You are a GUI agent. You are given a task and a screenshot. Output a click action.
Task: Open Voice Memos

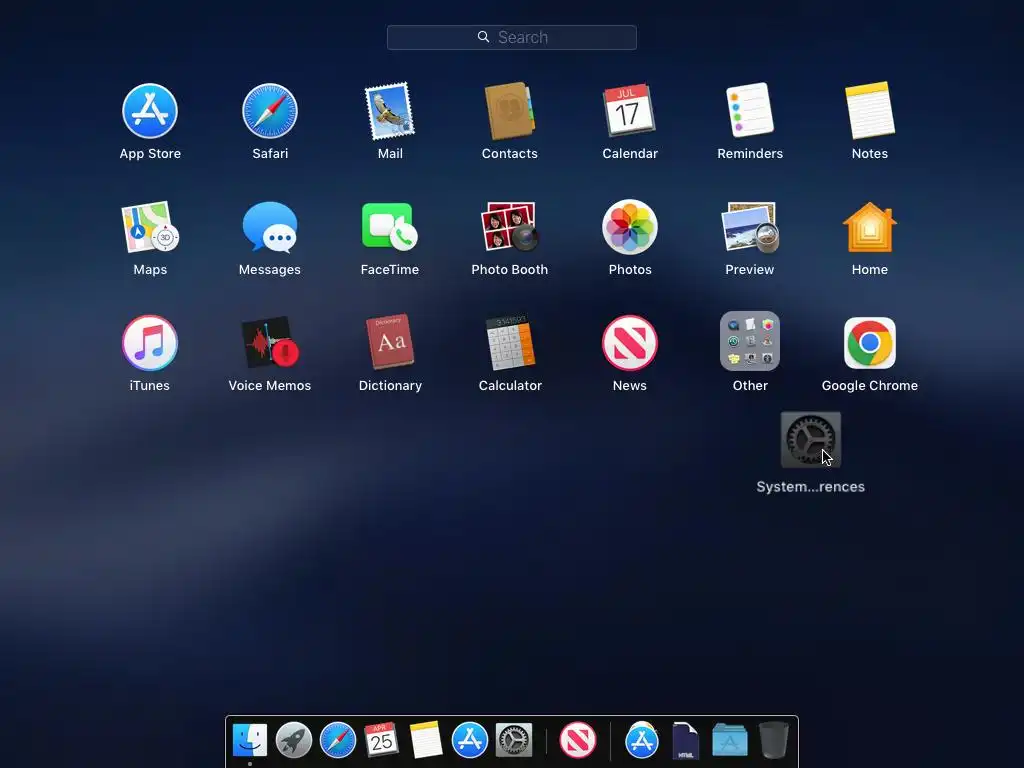(270, 342)
